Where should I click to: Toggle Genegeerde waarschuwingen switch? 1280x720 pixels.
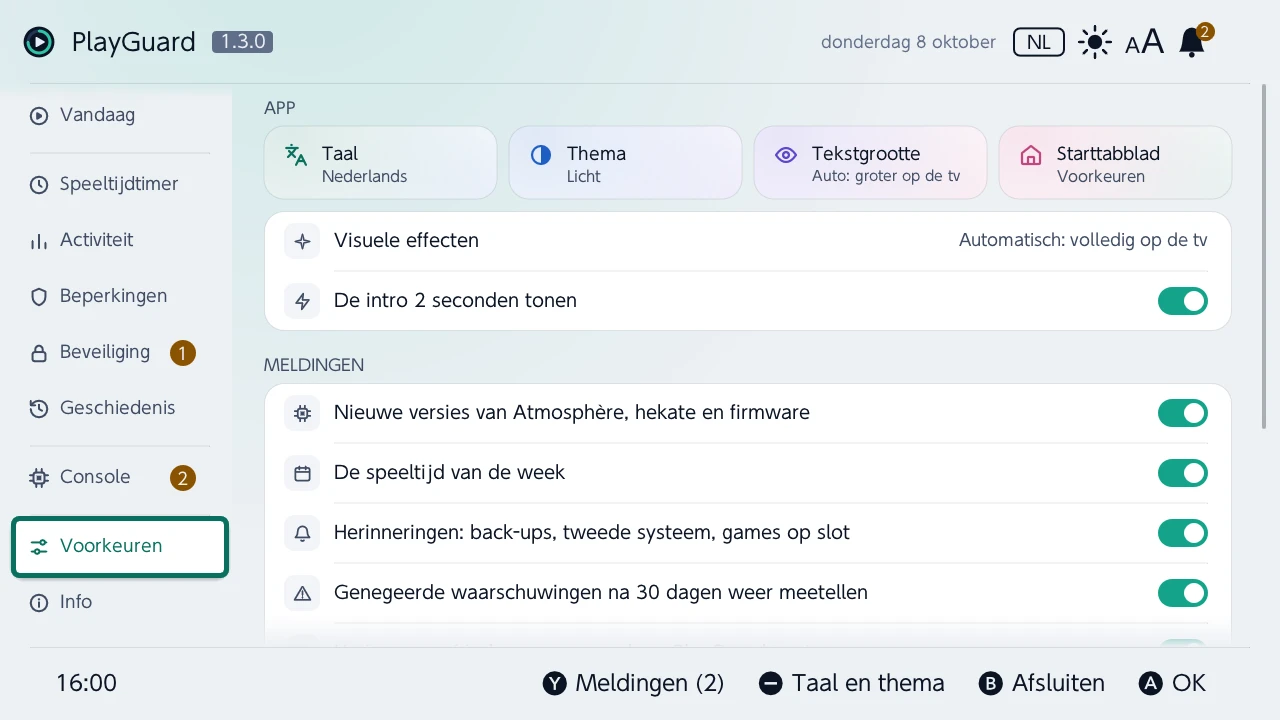pos(1183,593)
